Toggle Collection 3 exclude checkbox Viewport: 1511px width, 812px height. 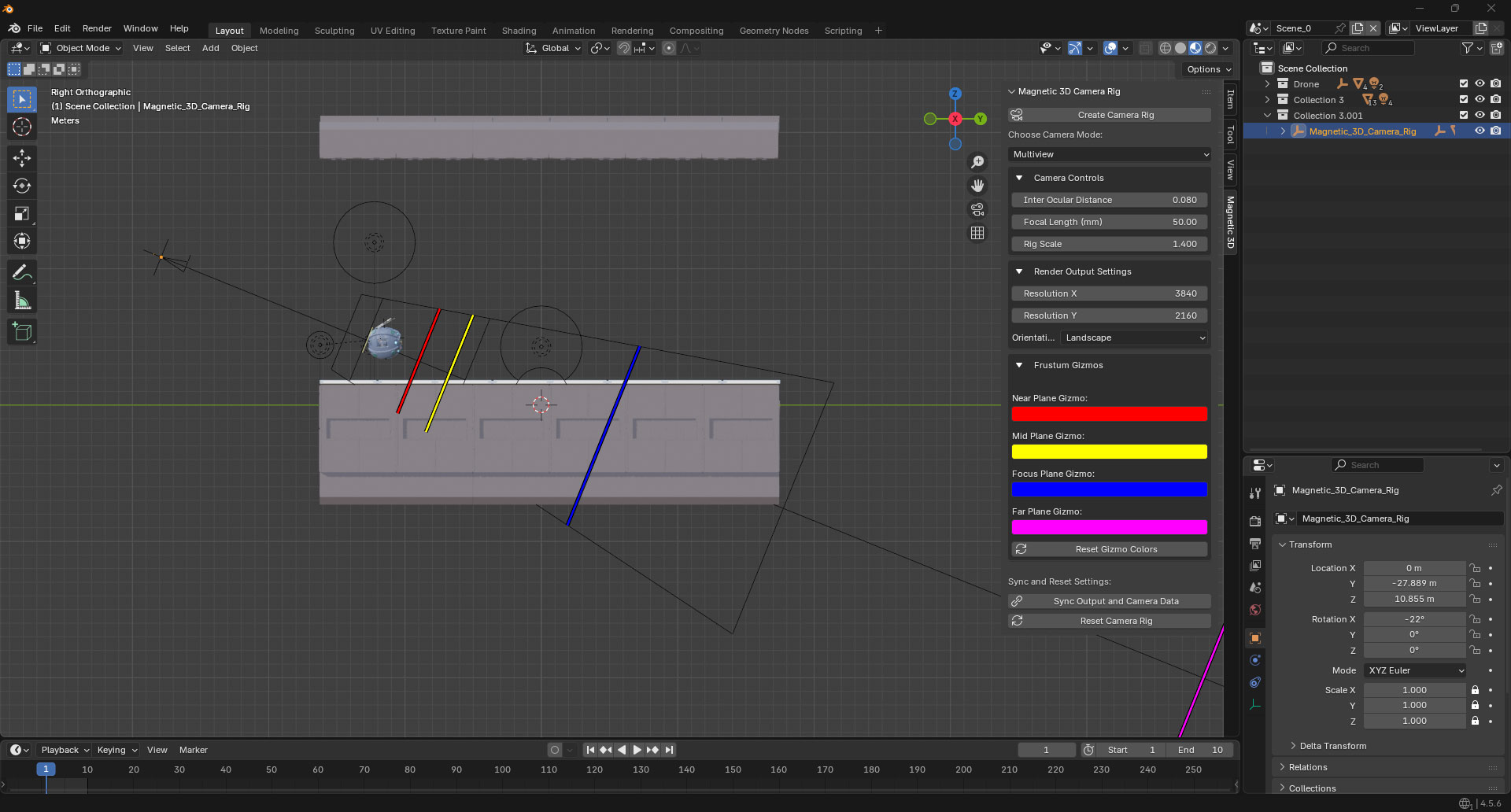click(x=1464, y=99)
